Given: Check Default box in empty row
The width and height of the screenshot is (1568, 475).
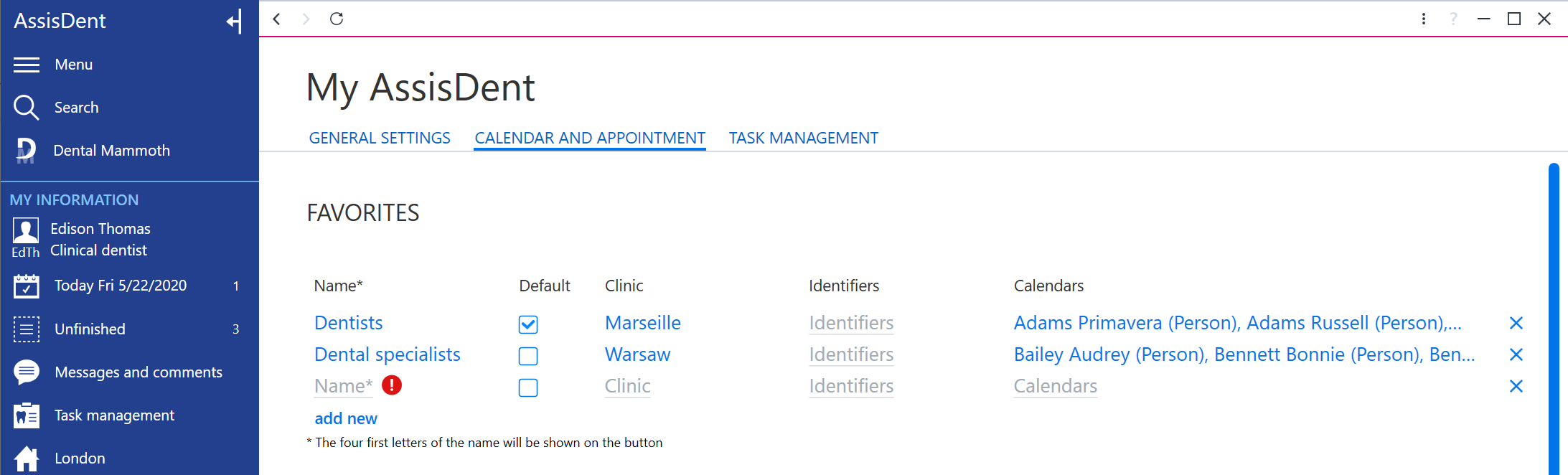Looking at the screenshot, I should click(528, 387).
